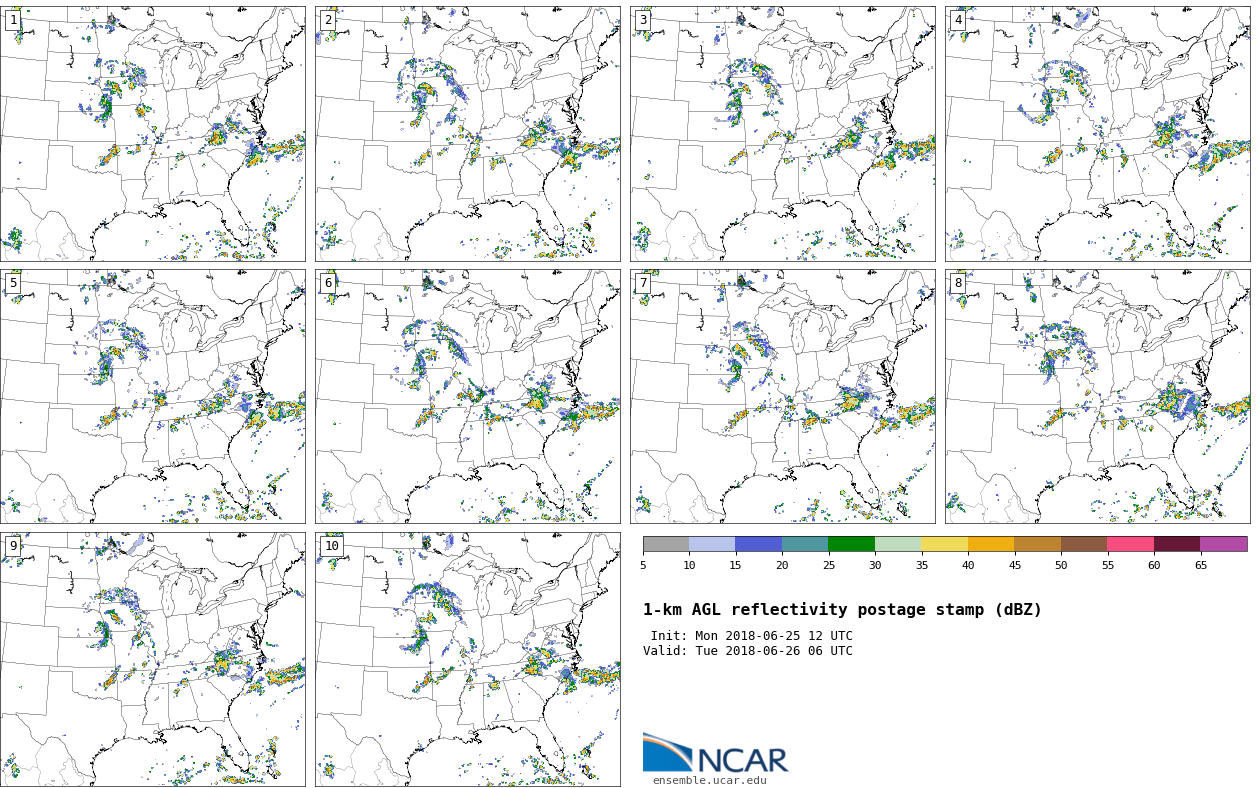Click the blue 15-20 dBZ swatch
The image size is (1260, 788).
758,544
